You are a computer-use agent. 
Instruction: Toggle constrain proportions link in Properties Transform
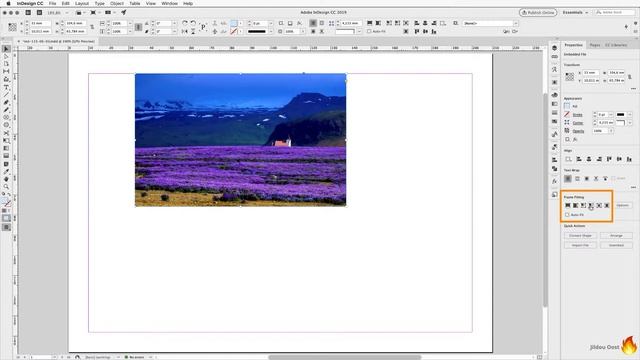click(x=630, y=76)
